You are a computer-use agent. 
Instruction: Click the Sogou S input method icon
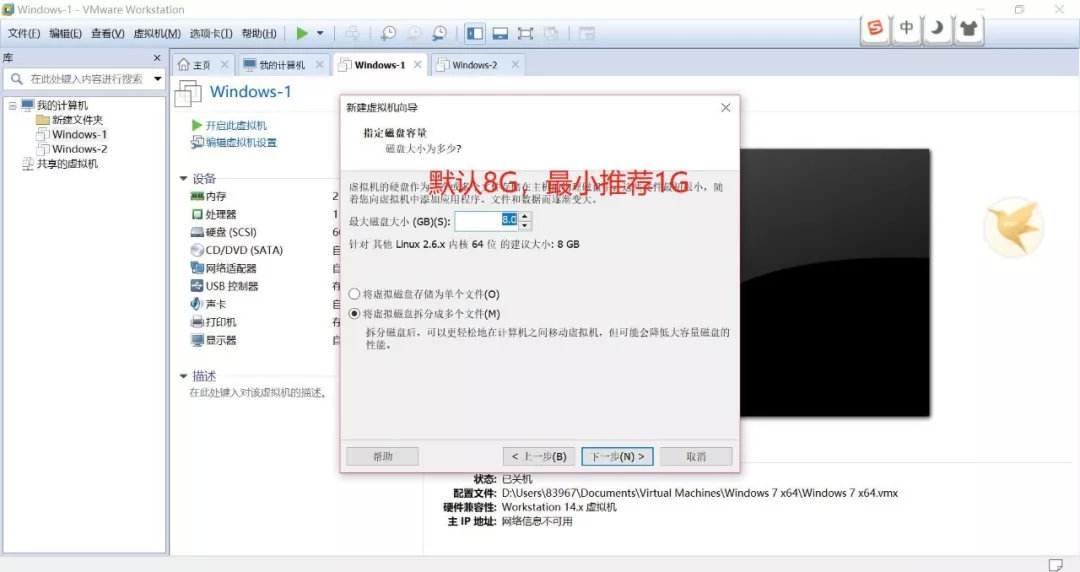coord(875,28)
